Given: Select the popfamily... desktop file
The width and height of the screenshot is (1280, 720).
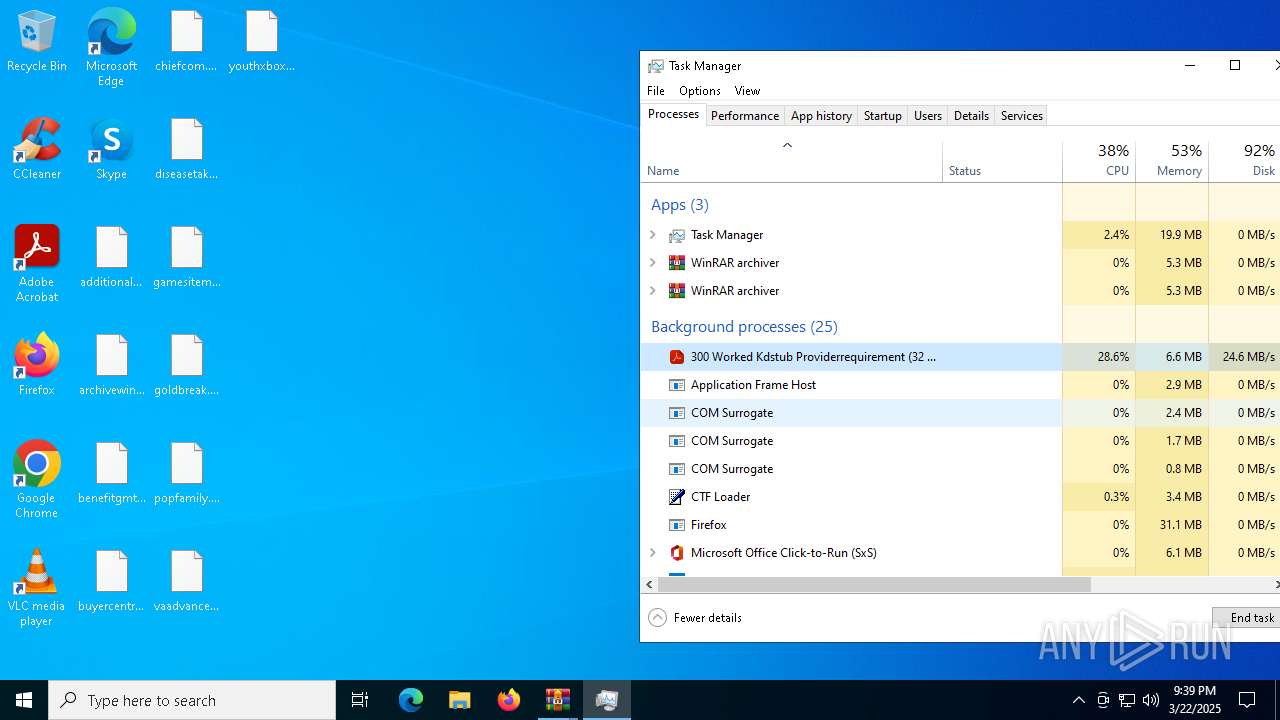Looking at the screenshot, I should (x=186, y=474).
